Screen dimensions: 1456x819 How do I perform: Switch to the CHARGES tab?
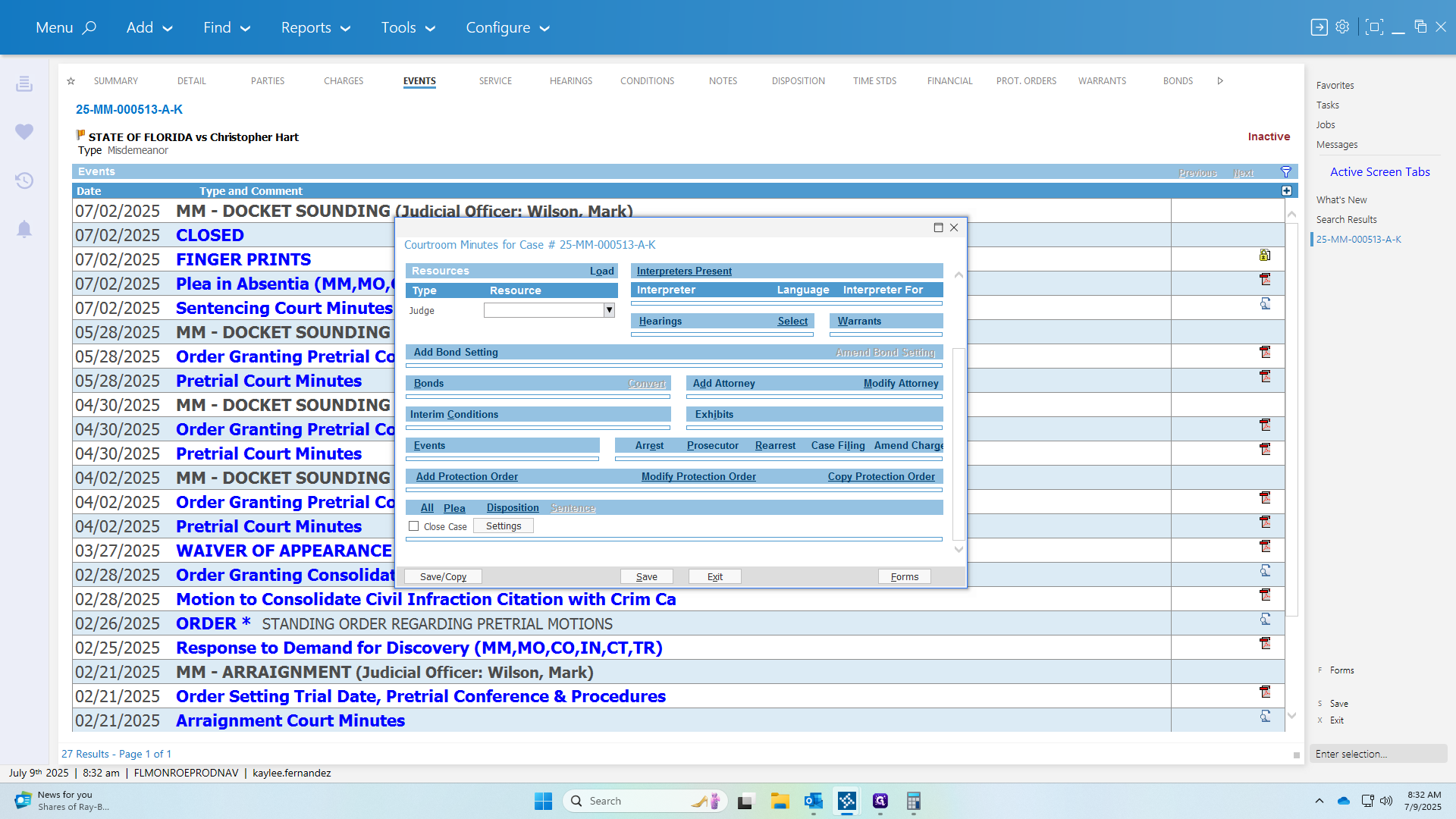click(x=344, y=81)
